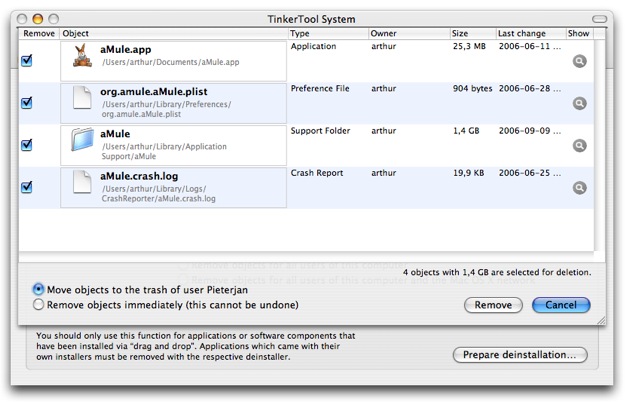Image resolution: width=630 pixels, height=402 pixels.
Task: Click the aMule.crash.log document icon
Action: (82, 182)
